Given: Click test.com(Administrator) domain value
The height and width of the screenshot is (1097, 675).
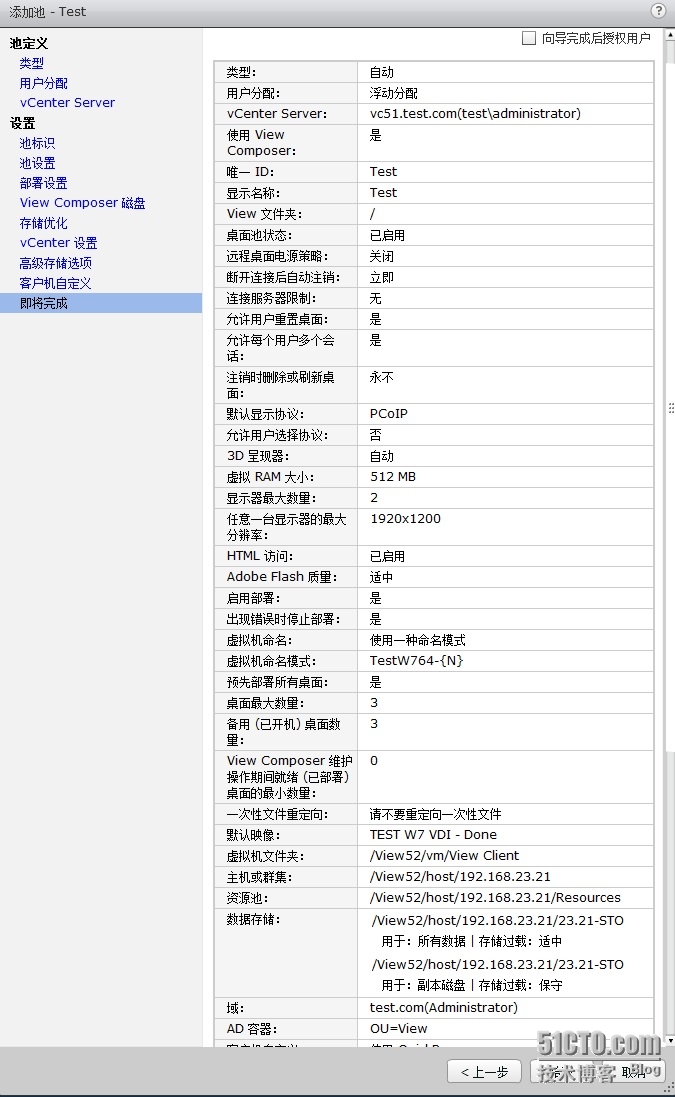Looking at the screenshot, I should pos(443,1007).
